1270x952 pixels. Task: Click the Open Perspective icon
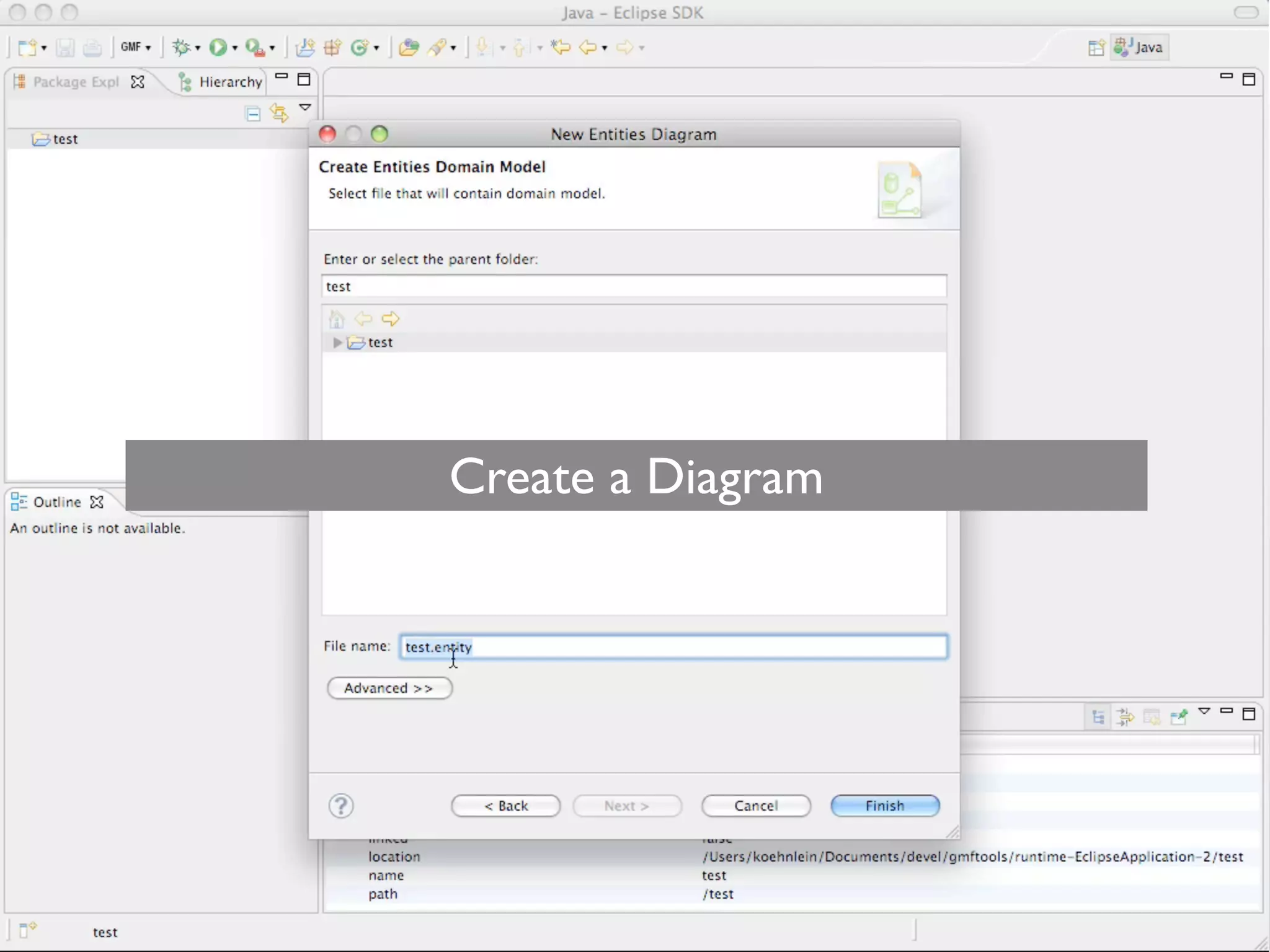[x=1096, y=48]
